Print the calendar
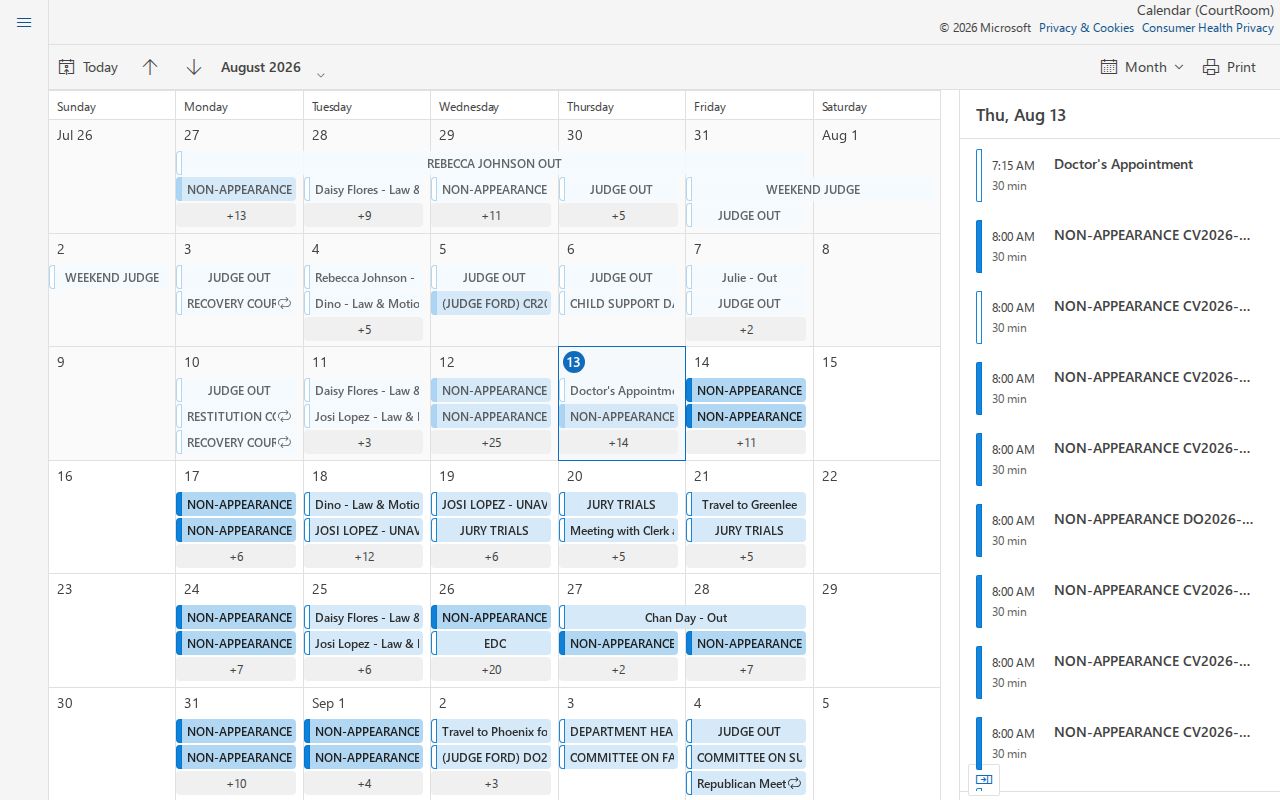This screenshot has height=800, width=1280. pyautogui.click(x=1229, y=67)
